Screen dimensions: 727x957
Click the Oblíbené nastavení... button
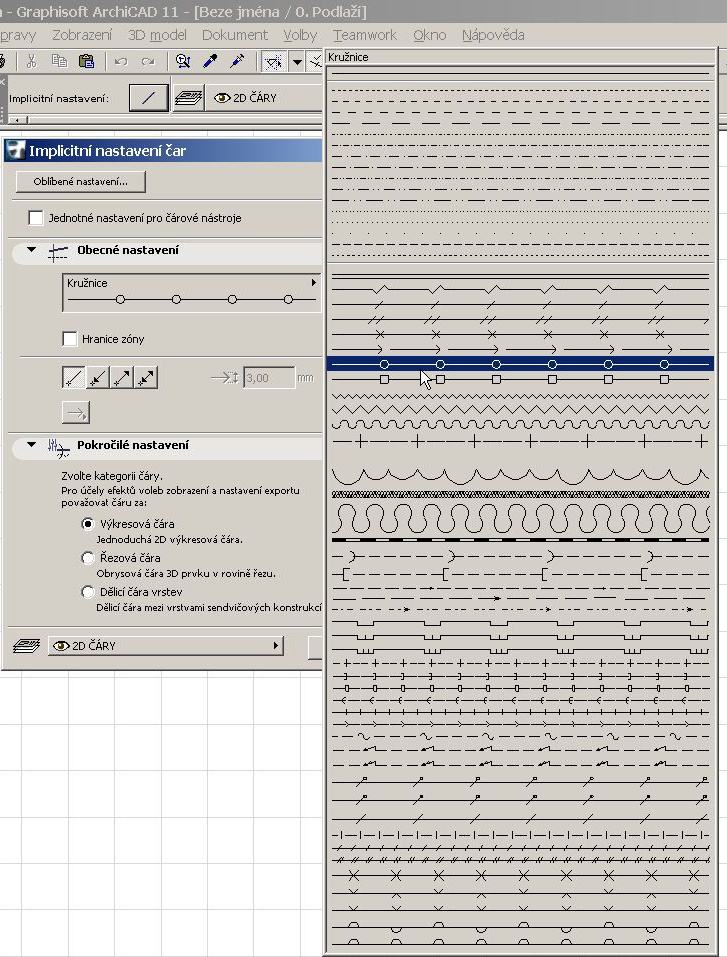point(81,181)
